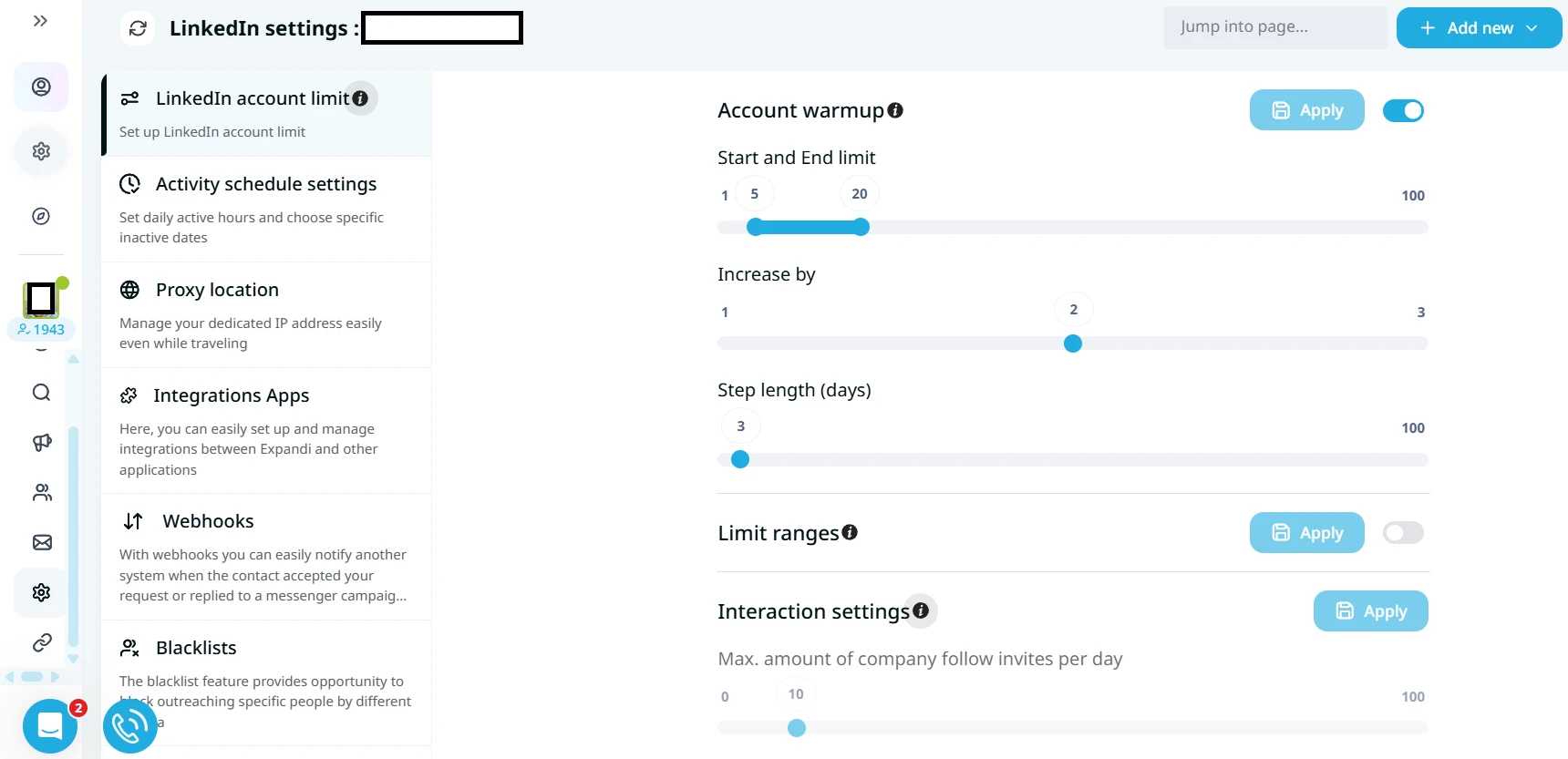Enable the Limit ranges toggle
Viewport: 1568px width, 759px height.
(x=1403, y=533)
